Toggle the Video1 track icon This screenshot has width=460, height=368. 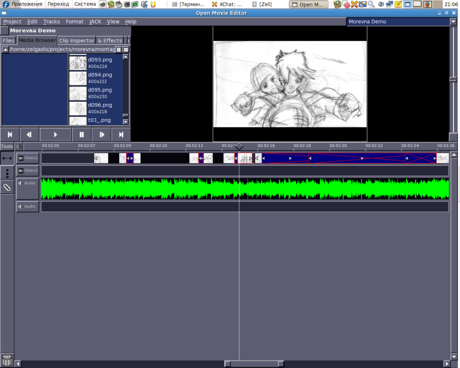tap(21, 158)
